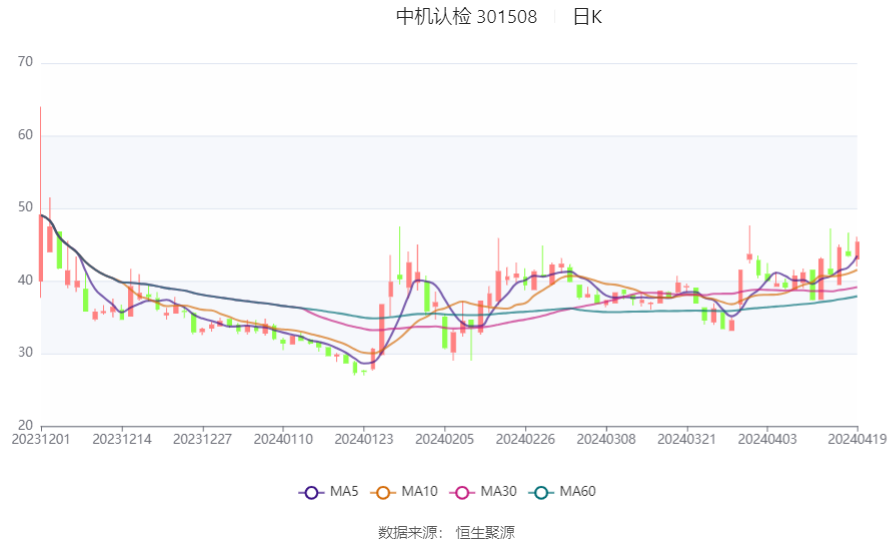The image size is (893, 542).
Task: Click the 20240308 x-axis date label
Action: pyautogui.click(x=606, y=440)
